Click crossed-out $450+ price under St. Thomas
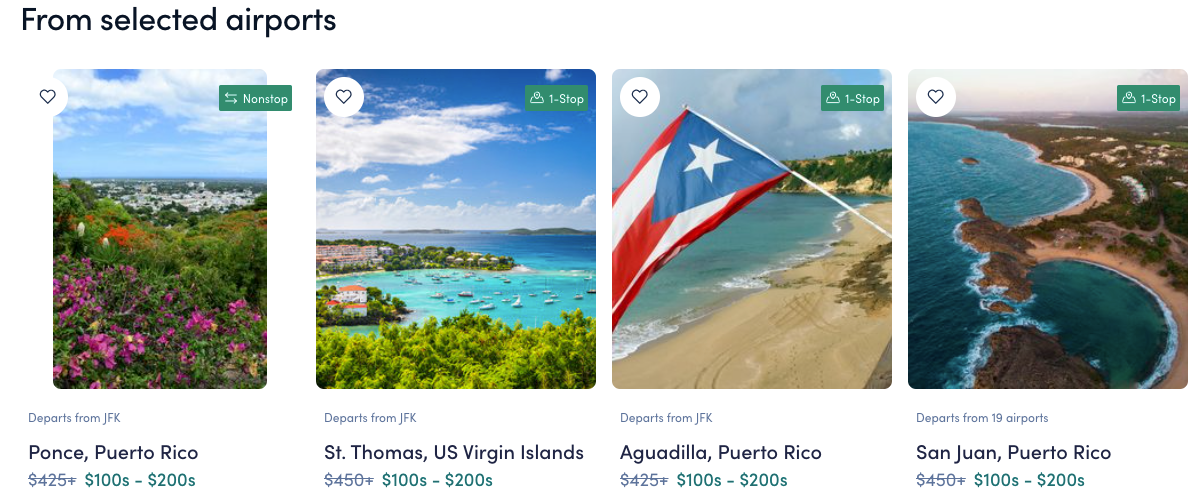 tap(349, 480)
